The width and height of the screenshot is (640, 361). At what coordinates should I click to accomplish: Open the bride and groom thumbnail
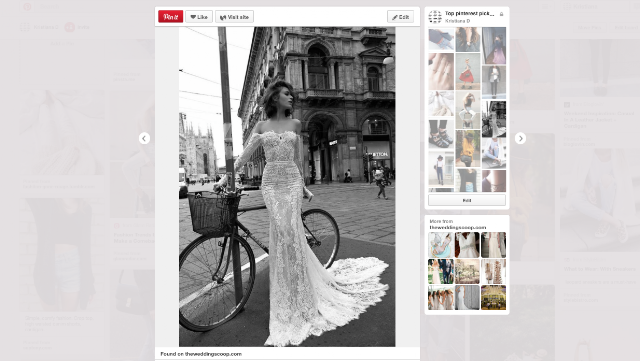[x=441, y=271]
